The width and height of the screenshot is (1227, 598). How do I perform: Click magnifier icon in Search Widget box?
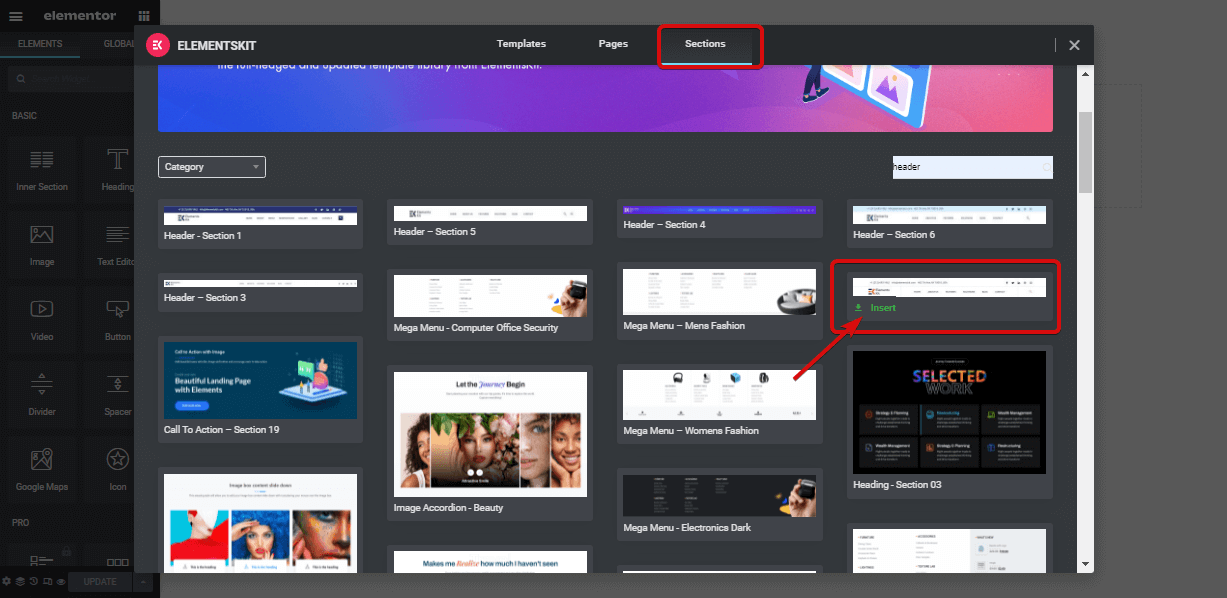pyautogui.click(x=22, y=79)
